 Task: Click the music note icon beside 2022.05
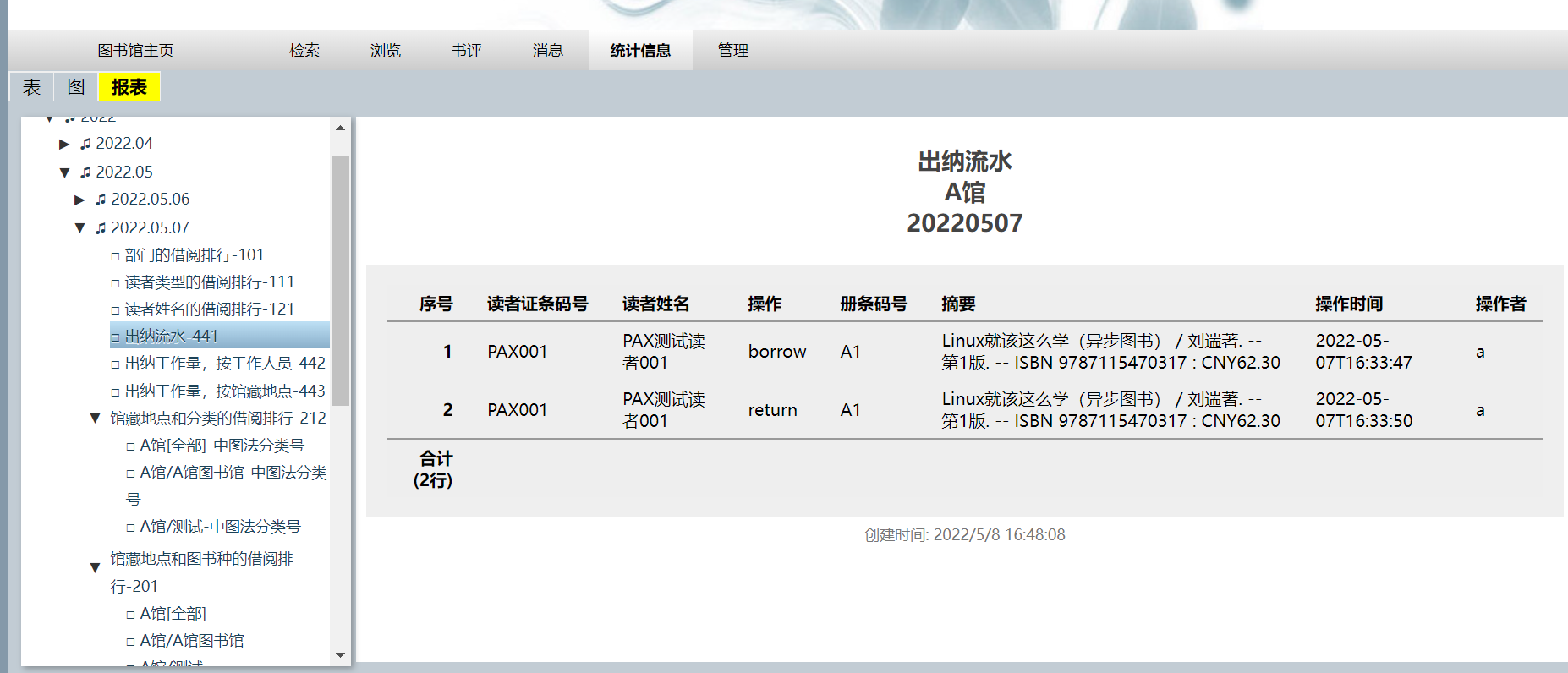[85, 172]
